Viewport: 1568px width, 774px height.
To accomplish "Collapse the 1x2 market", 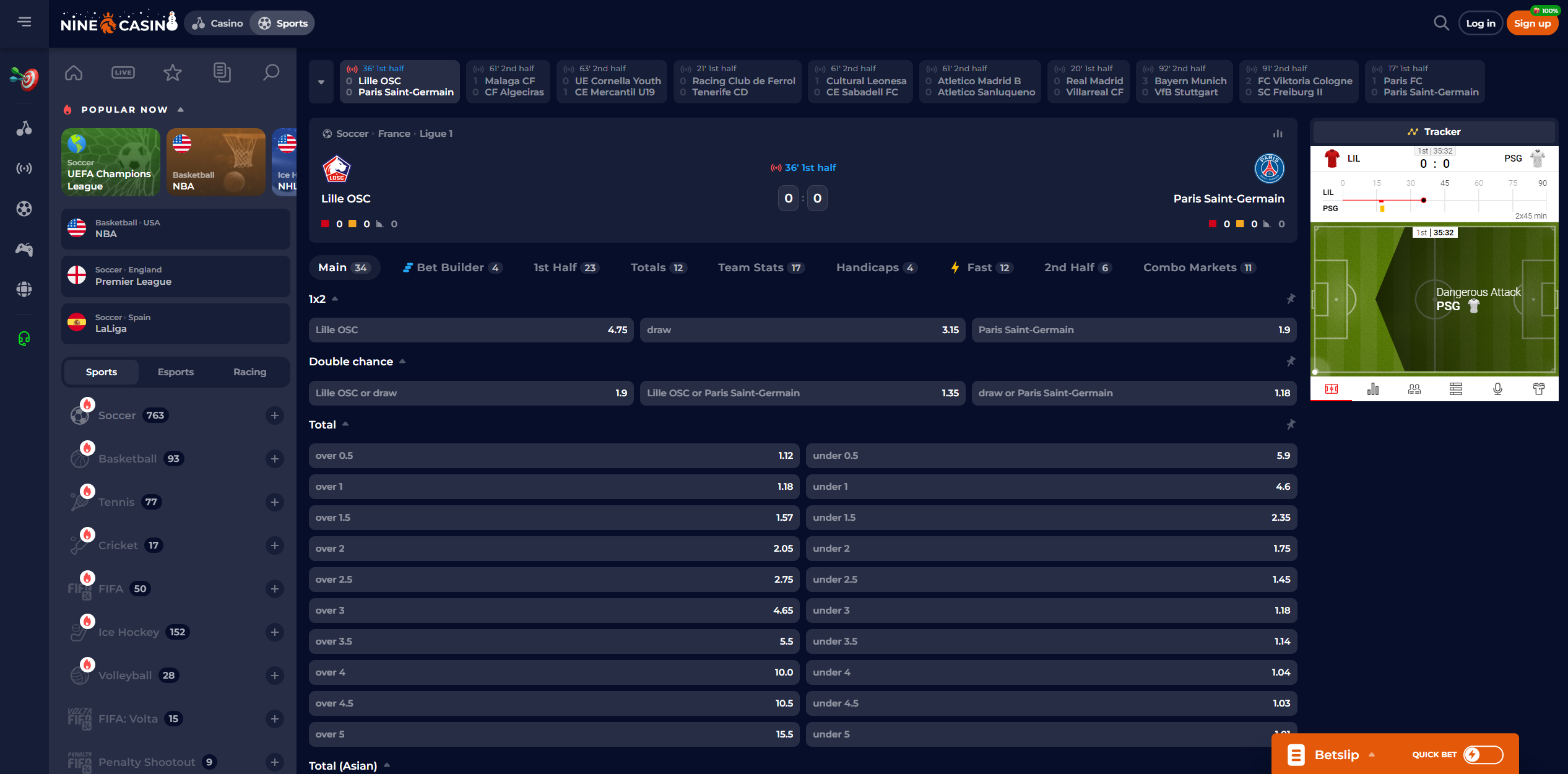I will (335, 299).
